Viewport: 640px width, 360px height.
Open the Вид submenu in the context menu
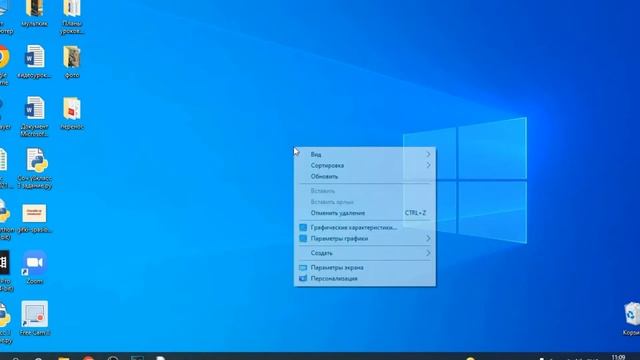pyautogui.click(x=364, y=154)
